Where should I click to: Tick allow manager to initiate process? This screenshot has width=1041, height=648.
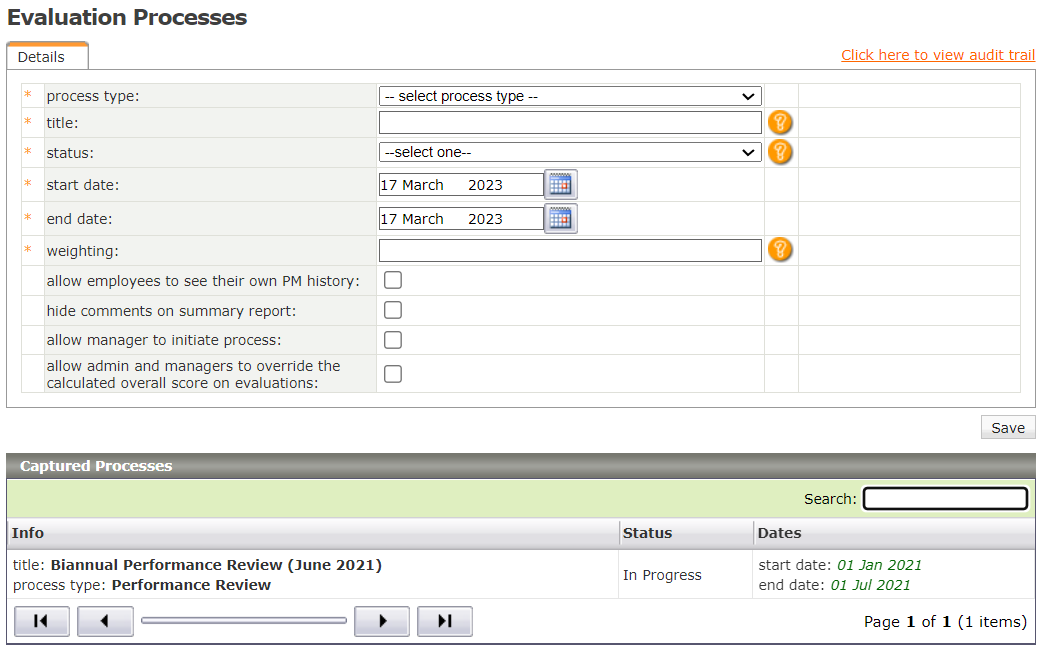pos(393,340)
